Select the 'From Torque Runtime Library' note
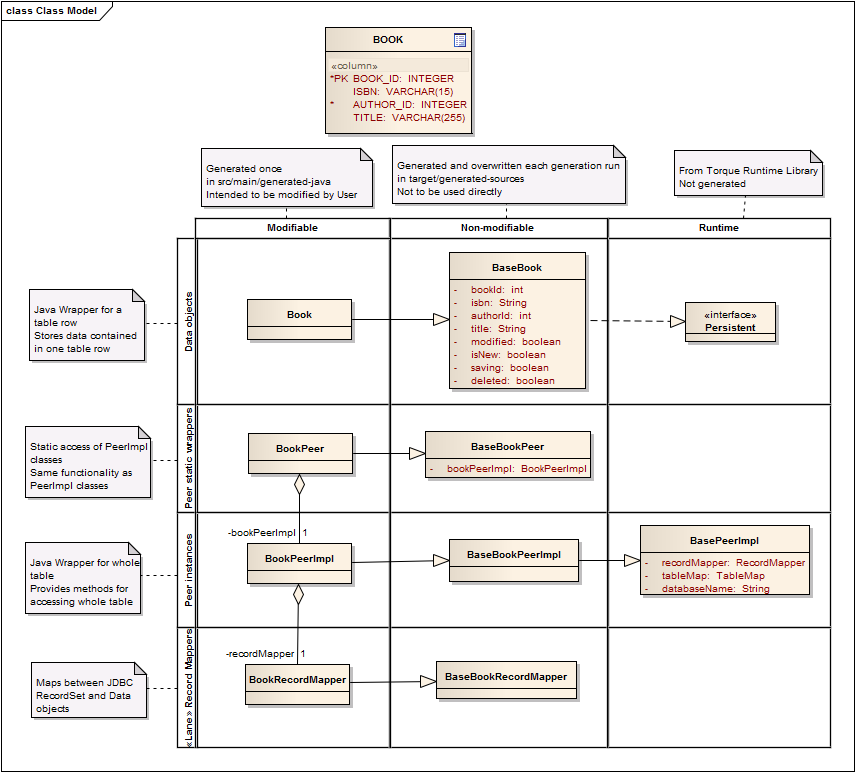 click(x=748, y=177)
